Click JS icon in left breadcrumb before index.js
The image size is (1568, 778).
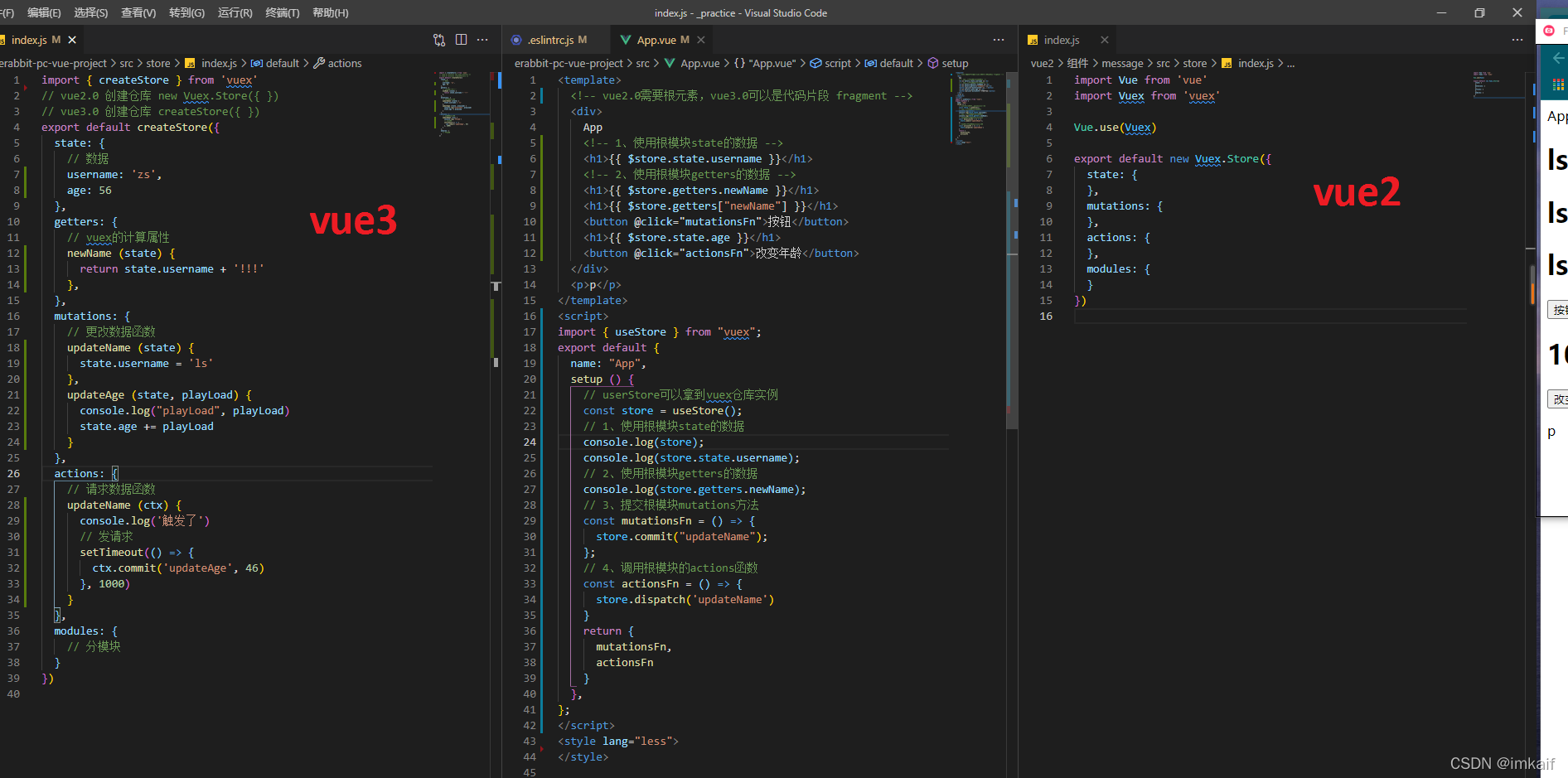190,63
